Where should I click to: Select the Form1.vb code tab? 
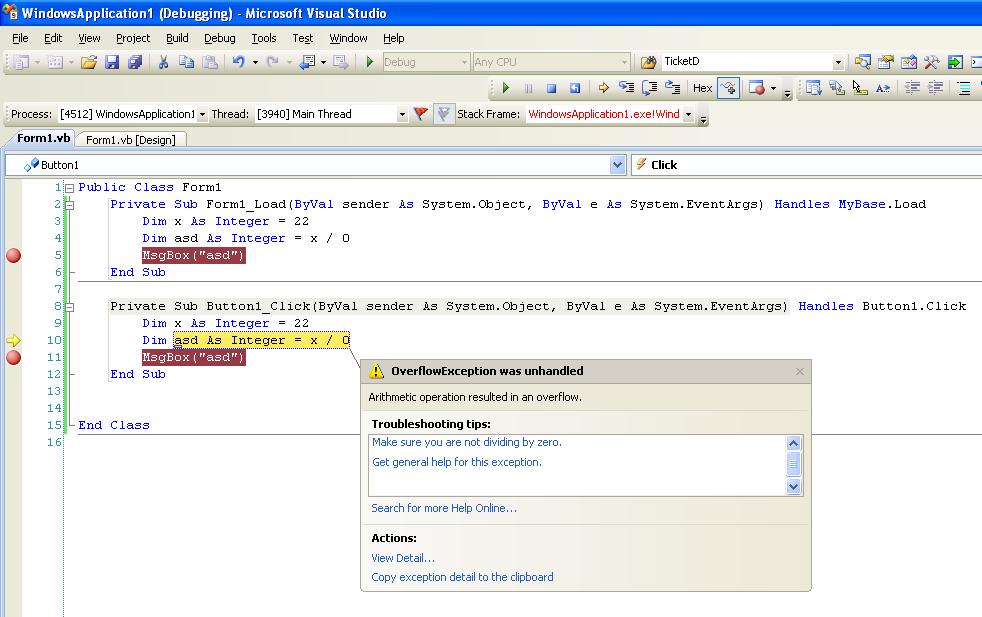pos(43,138)
